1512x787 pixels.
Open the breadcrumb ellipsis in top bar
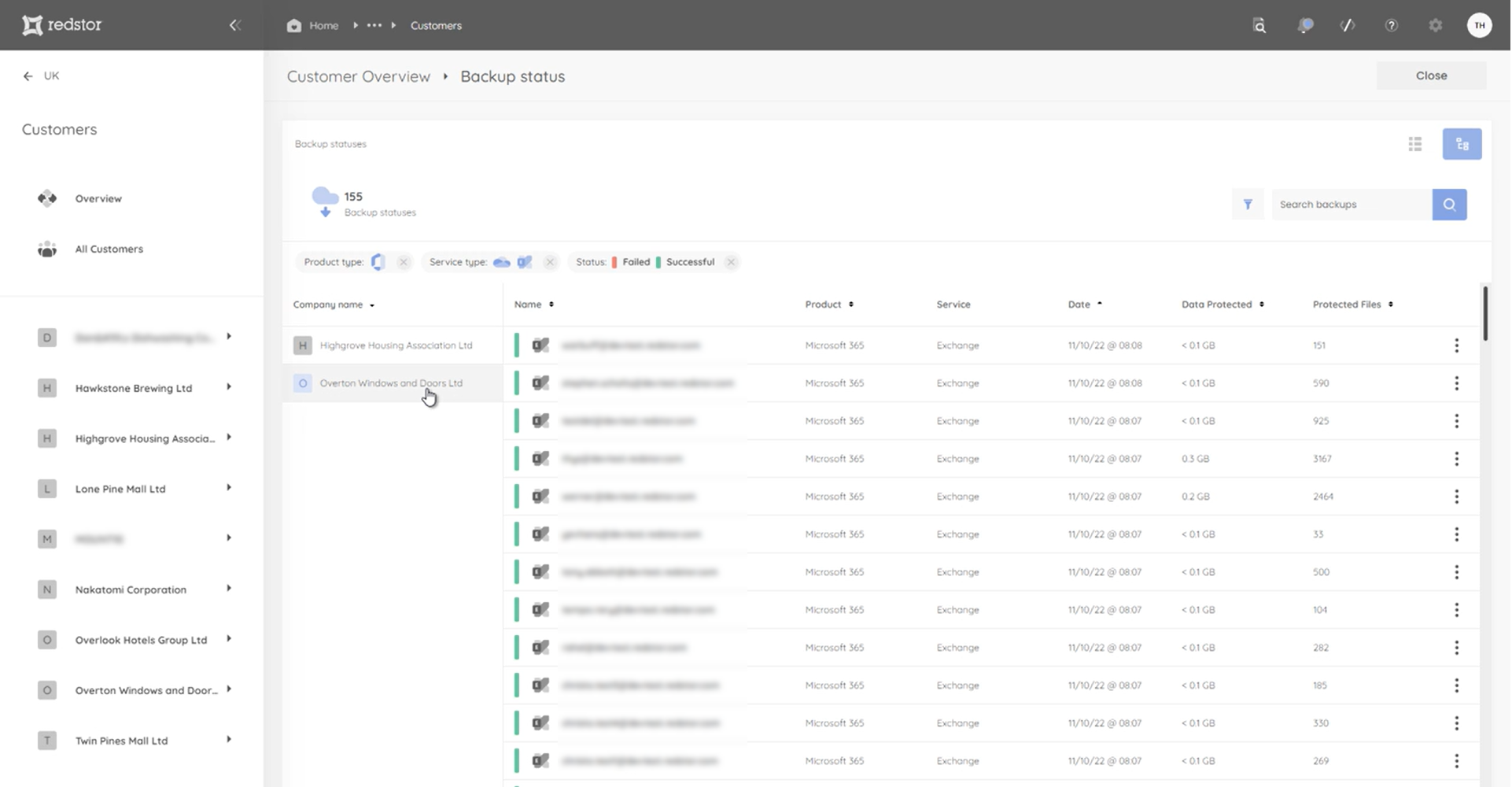tap(374, 25)
